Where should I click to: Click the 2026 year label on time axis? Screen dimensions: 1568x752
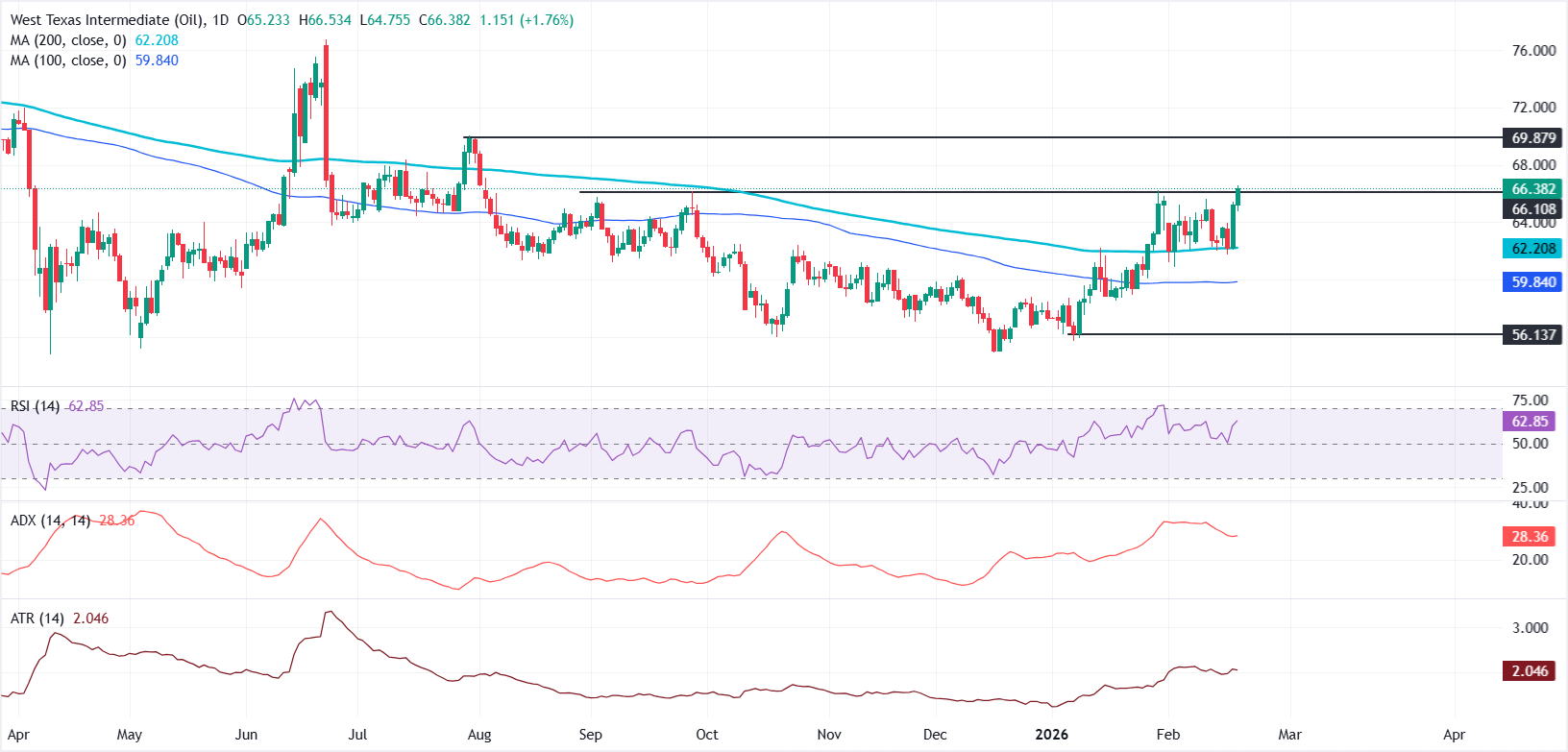click(x=1051, y=735)
